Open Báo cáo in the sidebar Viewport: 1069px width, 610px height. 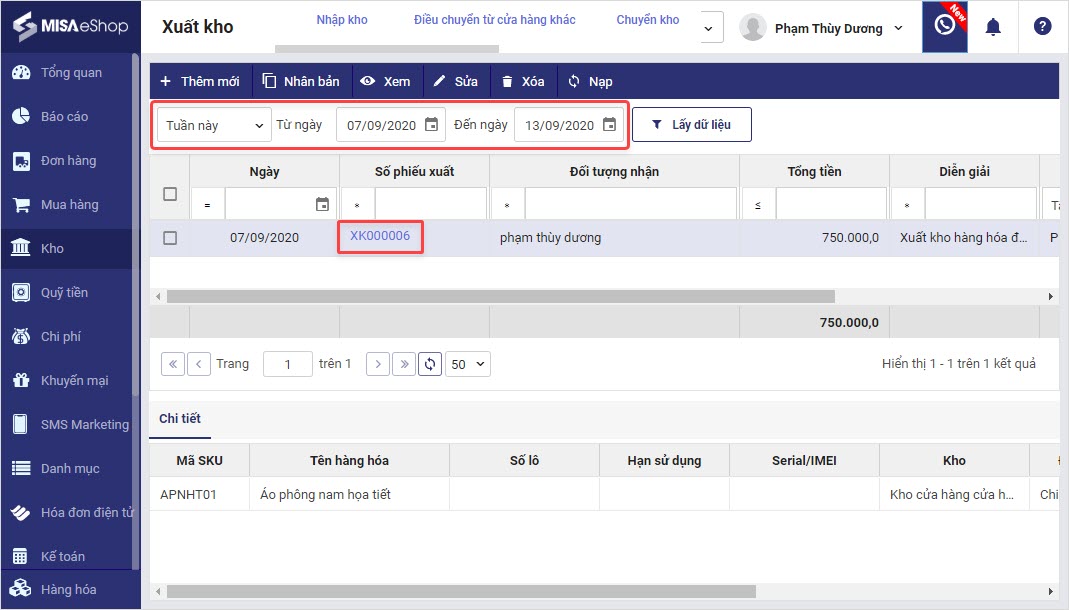pyautogui.click(x=64, y=117)
